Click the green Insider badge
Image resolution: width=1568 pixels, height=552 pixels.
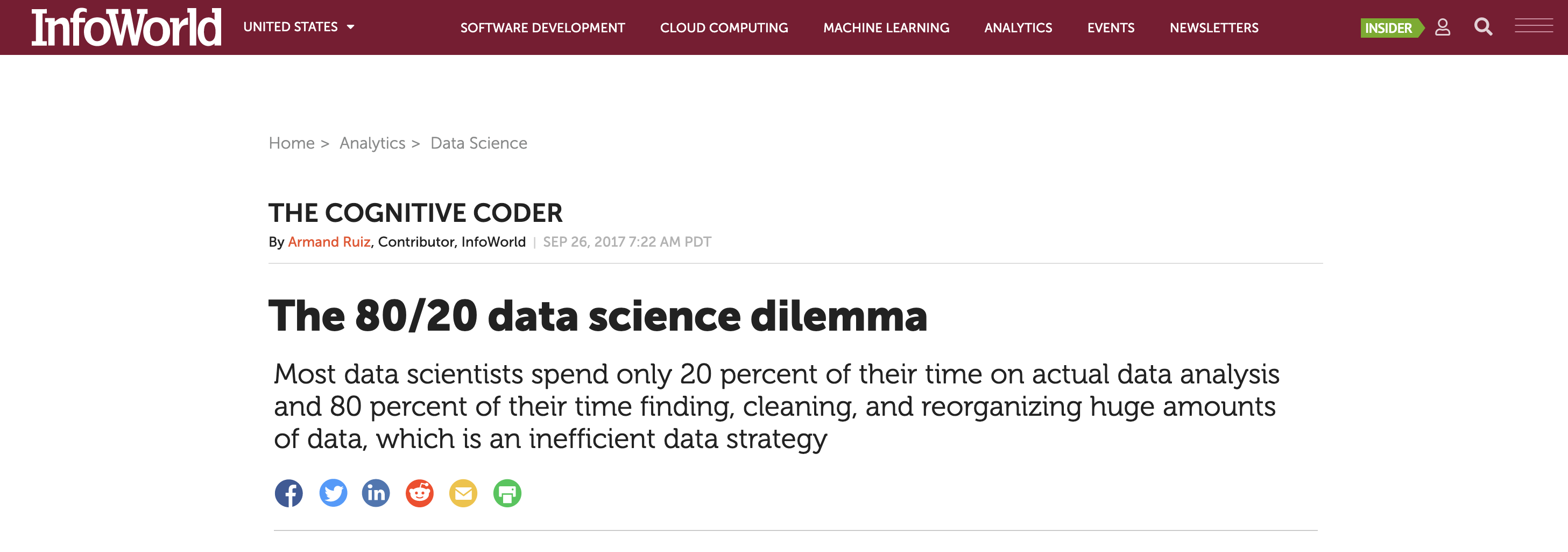point(1389,28)
